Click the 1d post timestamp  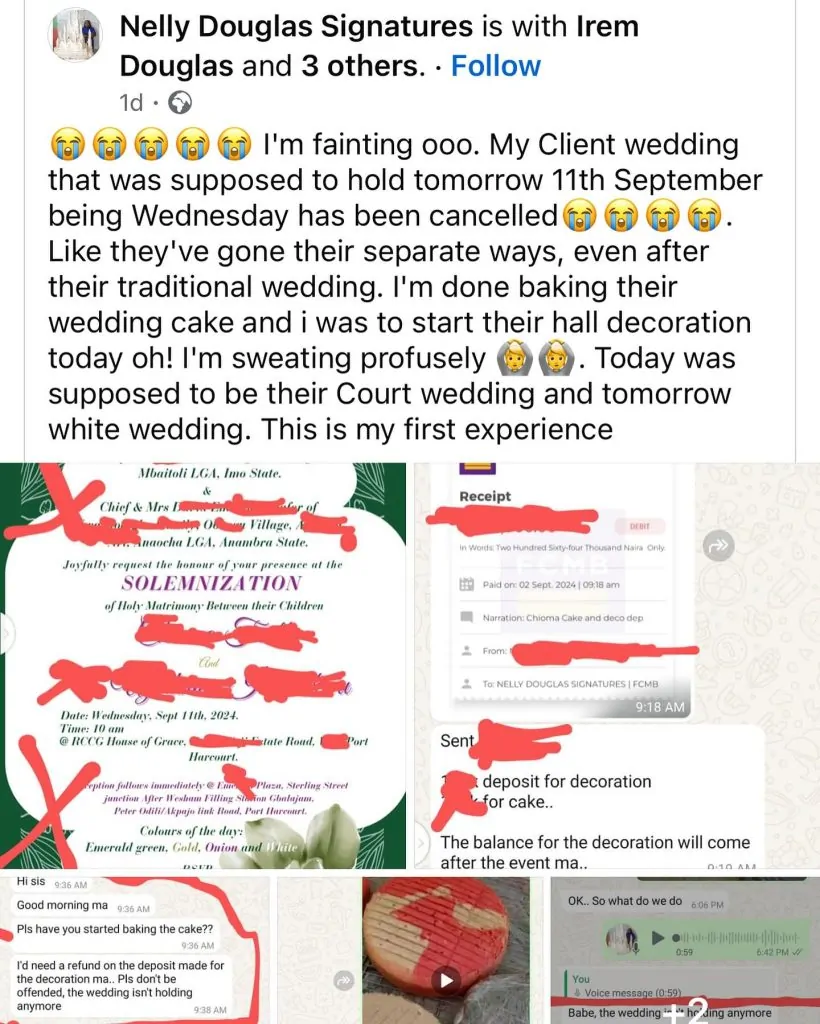[131, 103]
